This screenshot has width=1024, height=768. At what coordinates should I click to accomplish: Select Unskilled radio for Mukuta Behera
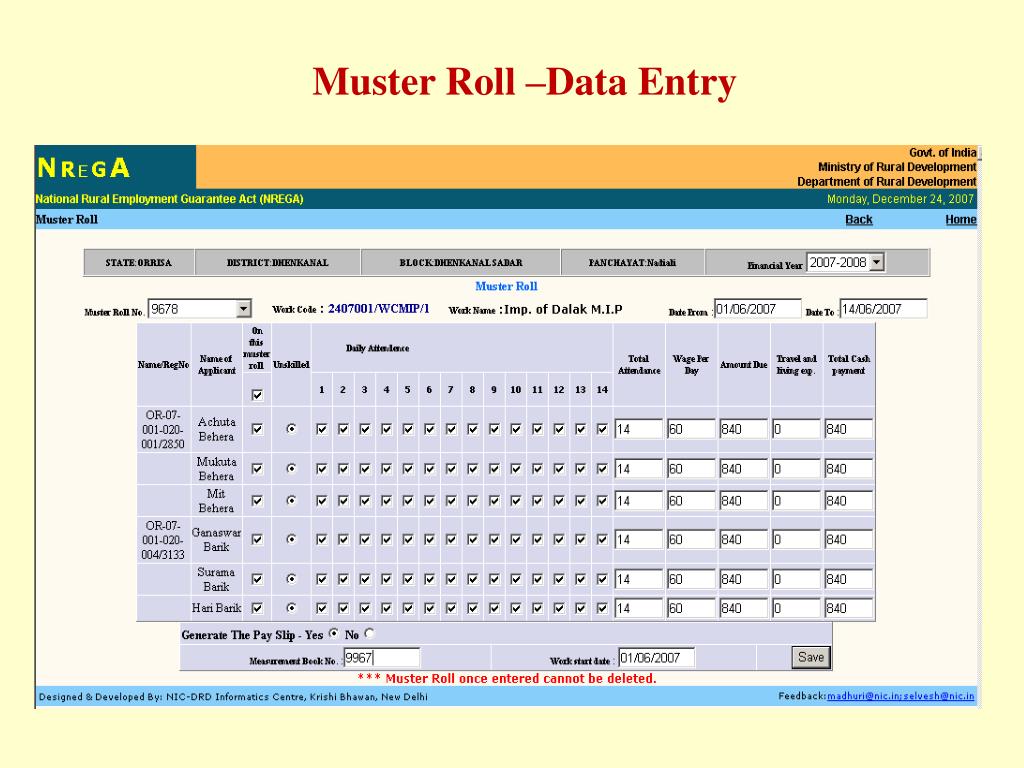pos(291,468)
